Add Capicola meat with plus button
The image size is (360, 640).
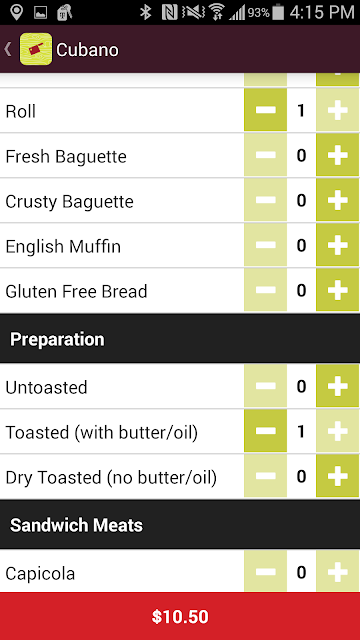point(338,571)
